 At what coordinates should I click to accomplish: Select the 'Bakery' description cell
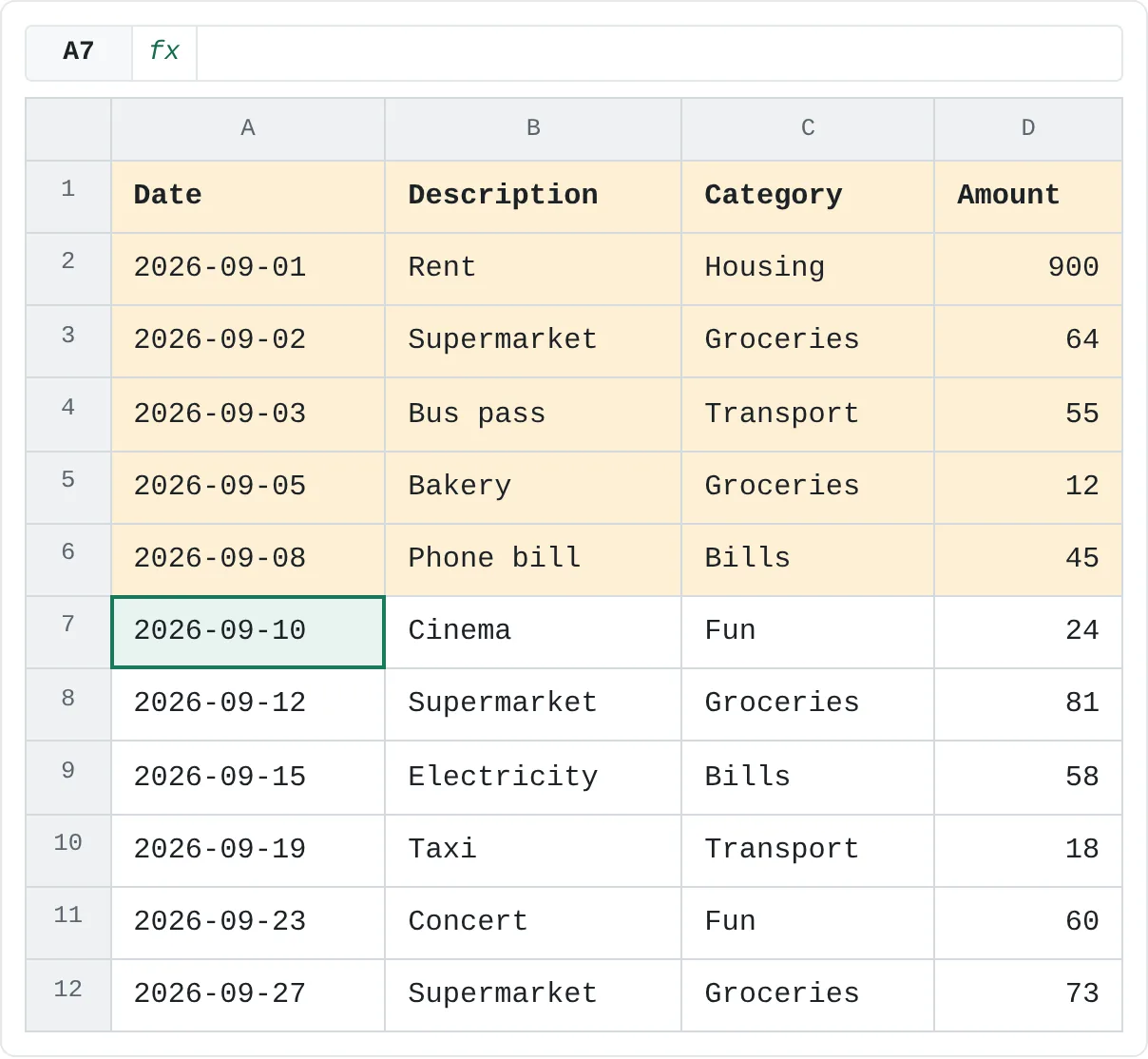533,488
